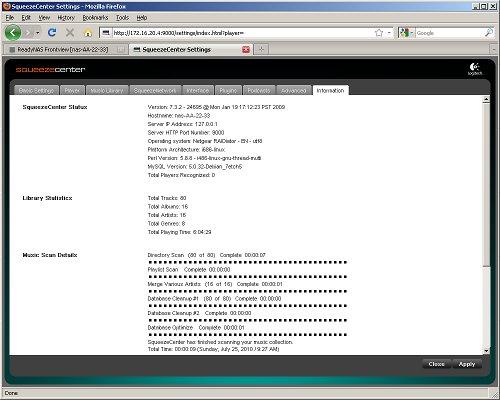Click the Library Statistics heading

(47, 198)
